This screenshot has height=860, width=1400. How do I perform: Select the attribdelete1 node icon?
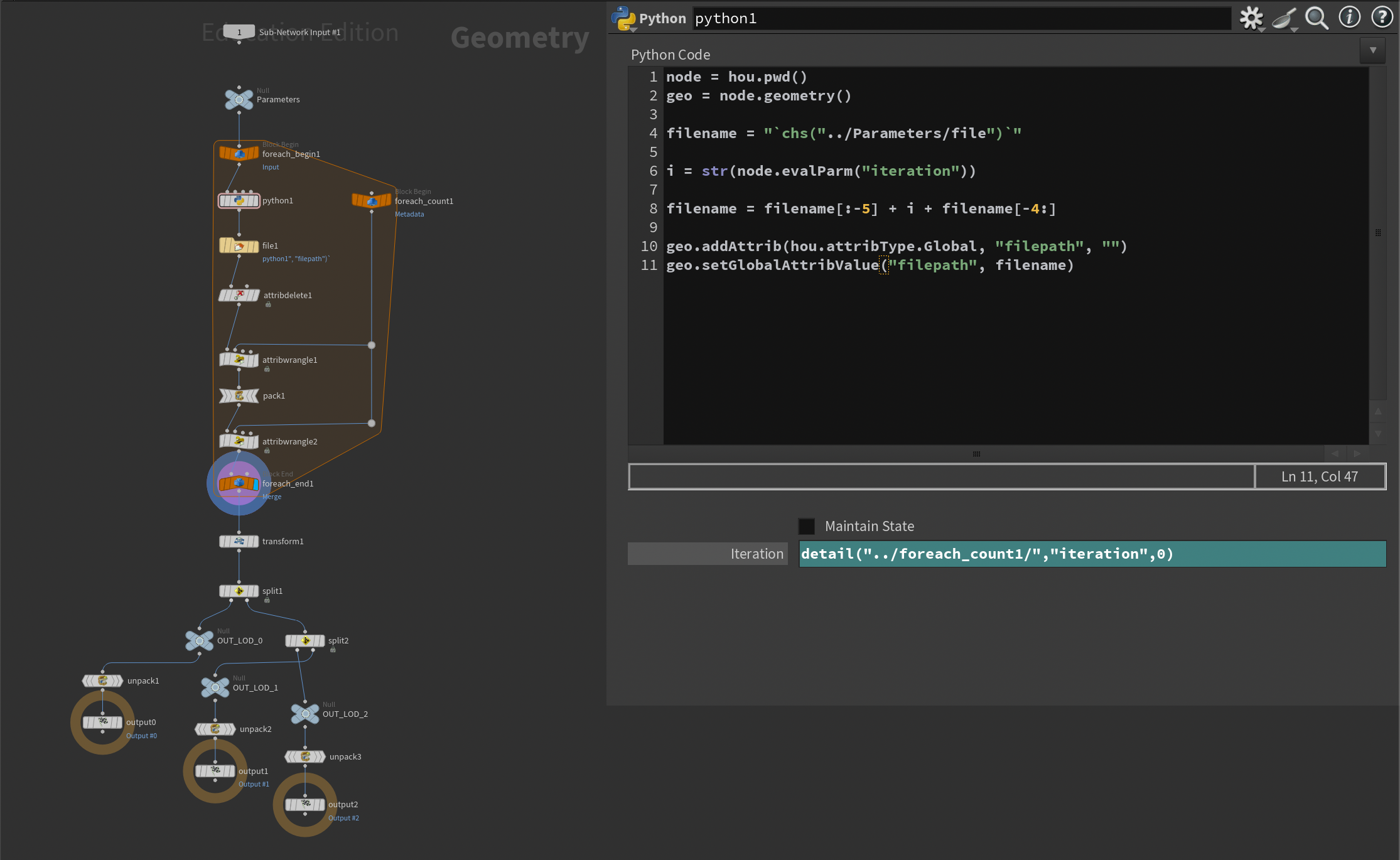pyautogui.click(x=239, y=295)
